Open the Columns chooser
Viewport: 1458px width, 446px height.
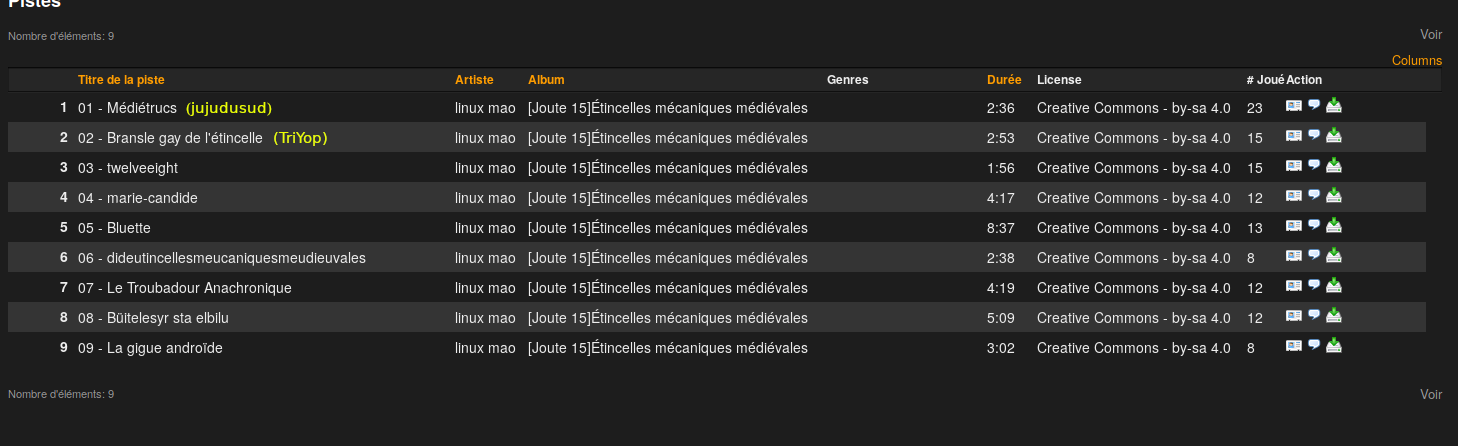(1416, 61)
